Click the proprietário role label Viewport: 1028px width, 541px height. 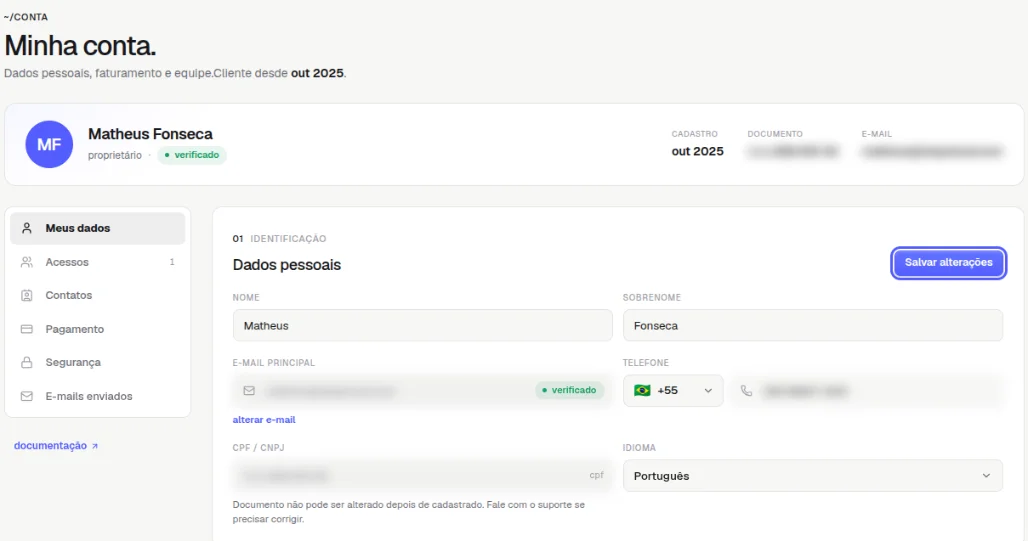[115, 155]
